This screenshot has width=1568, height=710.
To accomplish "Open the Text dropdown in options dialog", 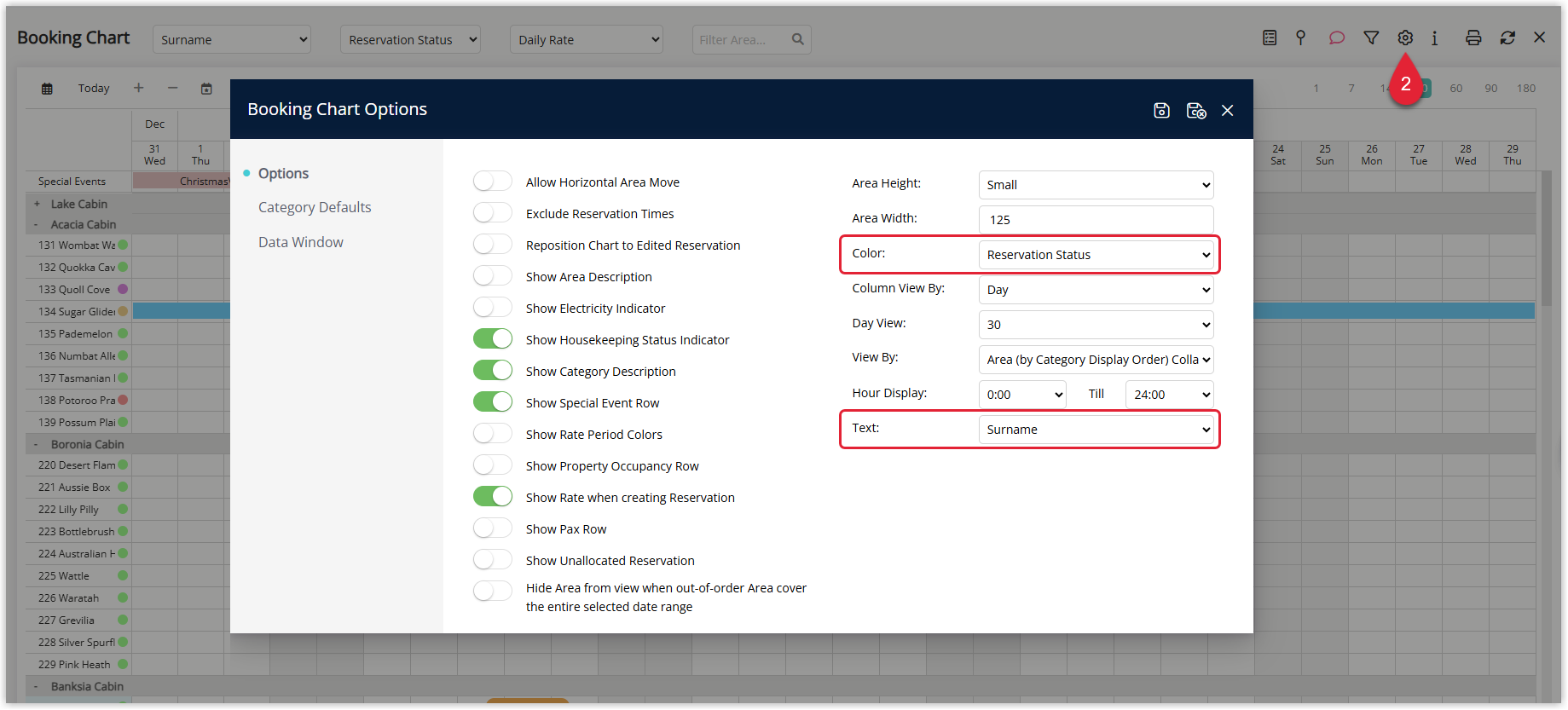I will pos(1096,430).
